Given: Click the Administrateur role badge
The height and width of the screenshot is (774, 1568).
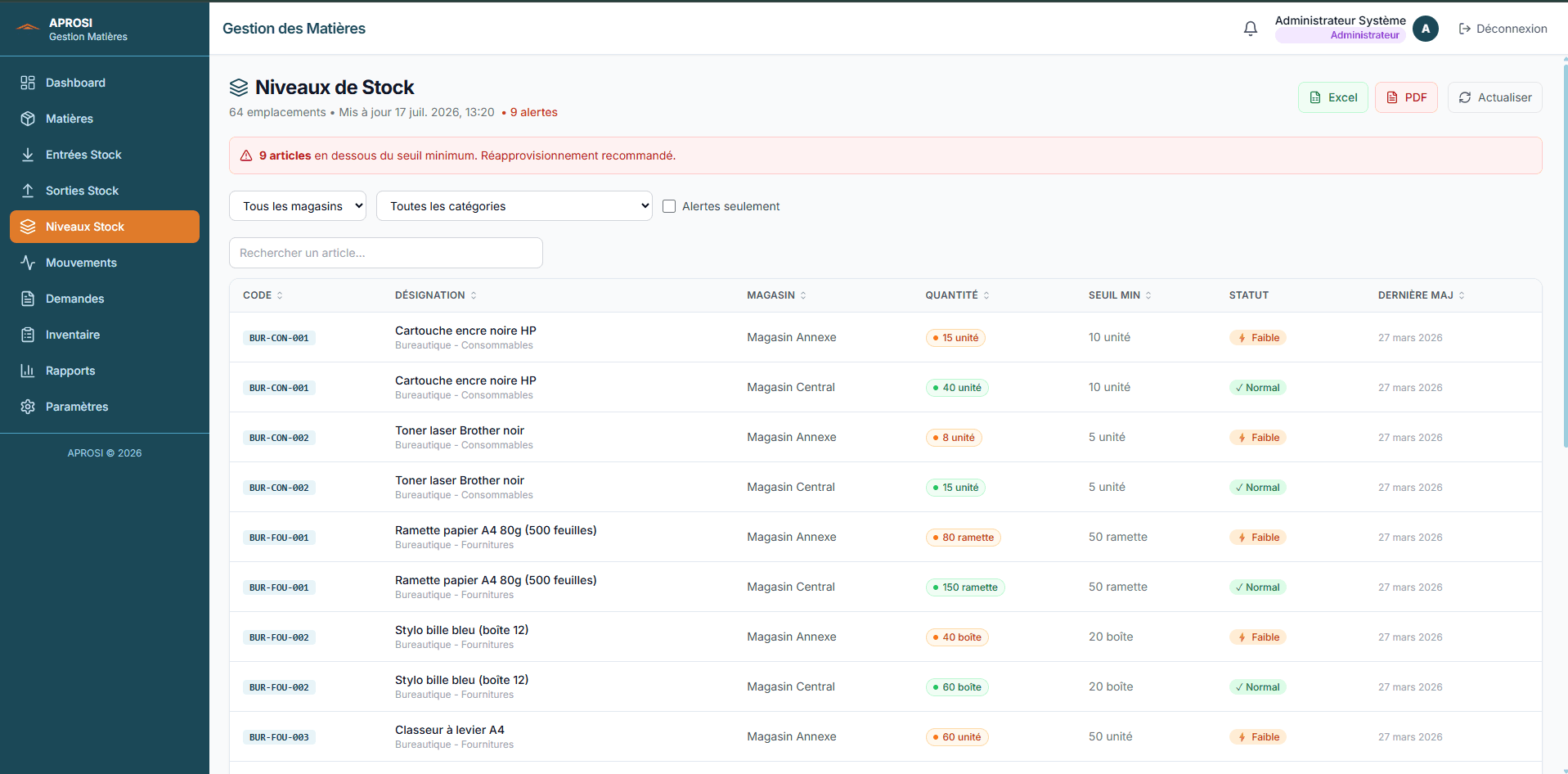Looking at the screenshot, I should point(1340,35).
